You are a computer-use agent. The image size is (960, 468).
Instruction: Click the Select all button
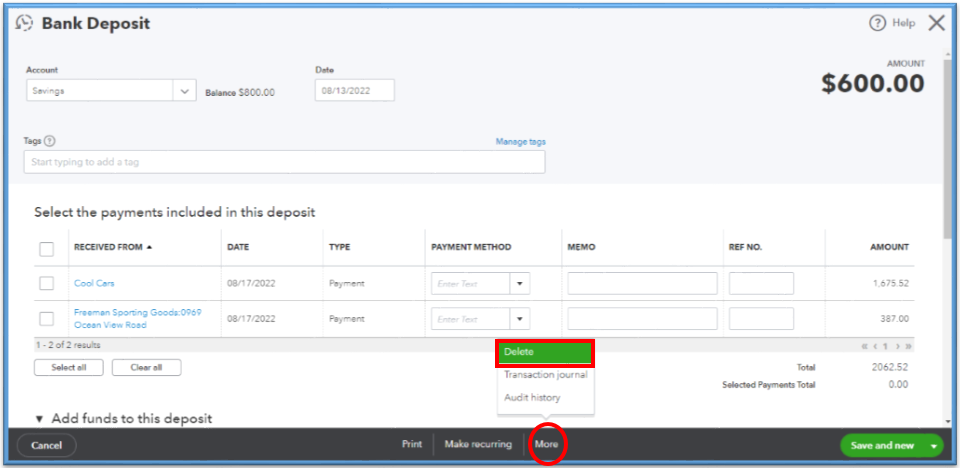tap(69, 368)
